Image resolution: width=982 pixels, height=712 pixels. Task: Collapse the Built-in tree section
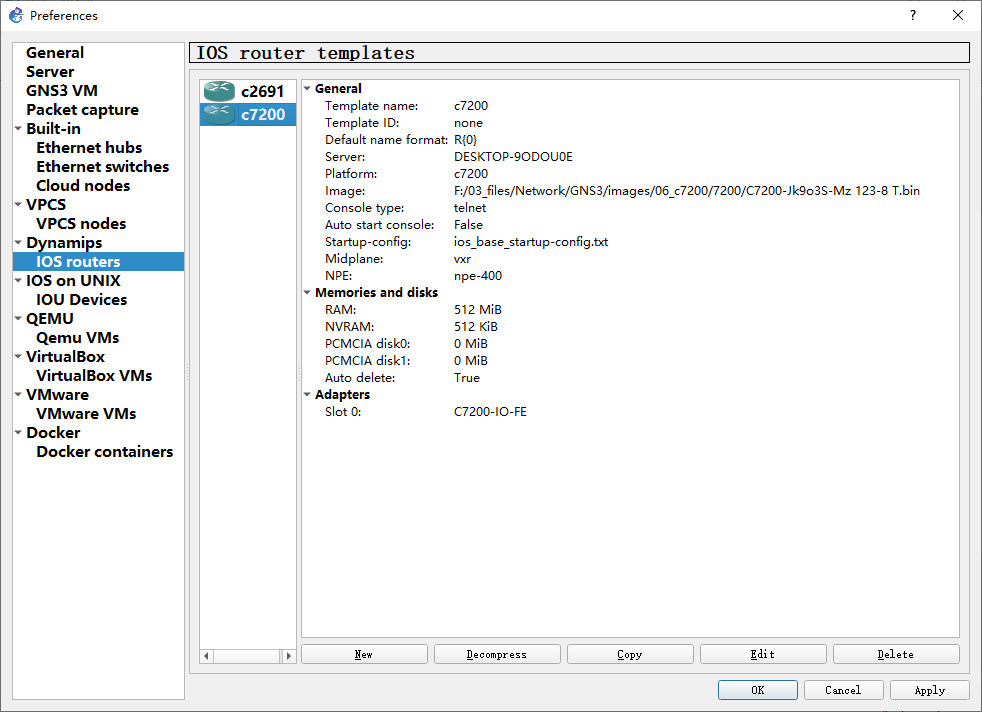(x=18, y=128)
